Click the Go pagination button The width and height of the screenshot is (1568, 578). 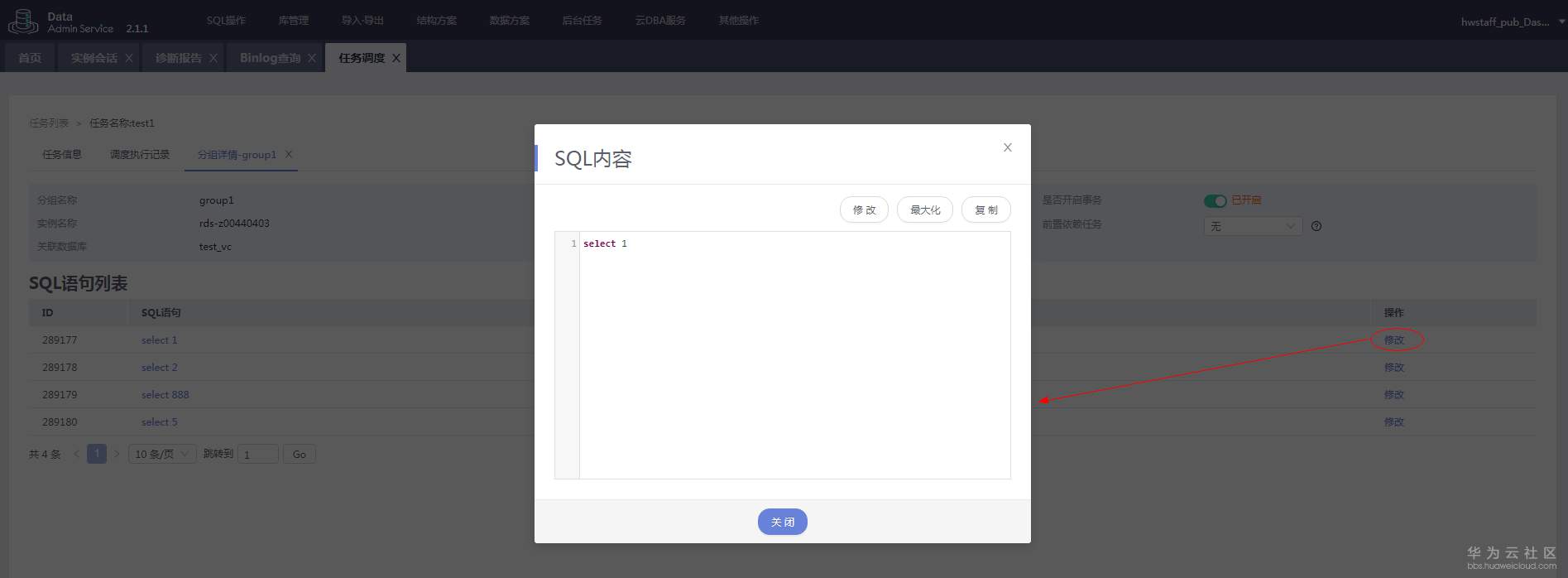300,454
